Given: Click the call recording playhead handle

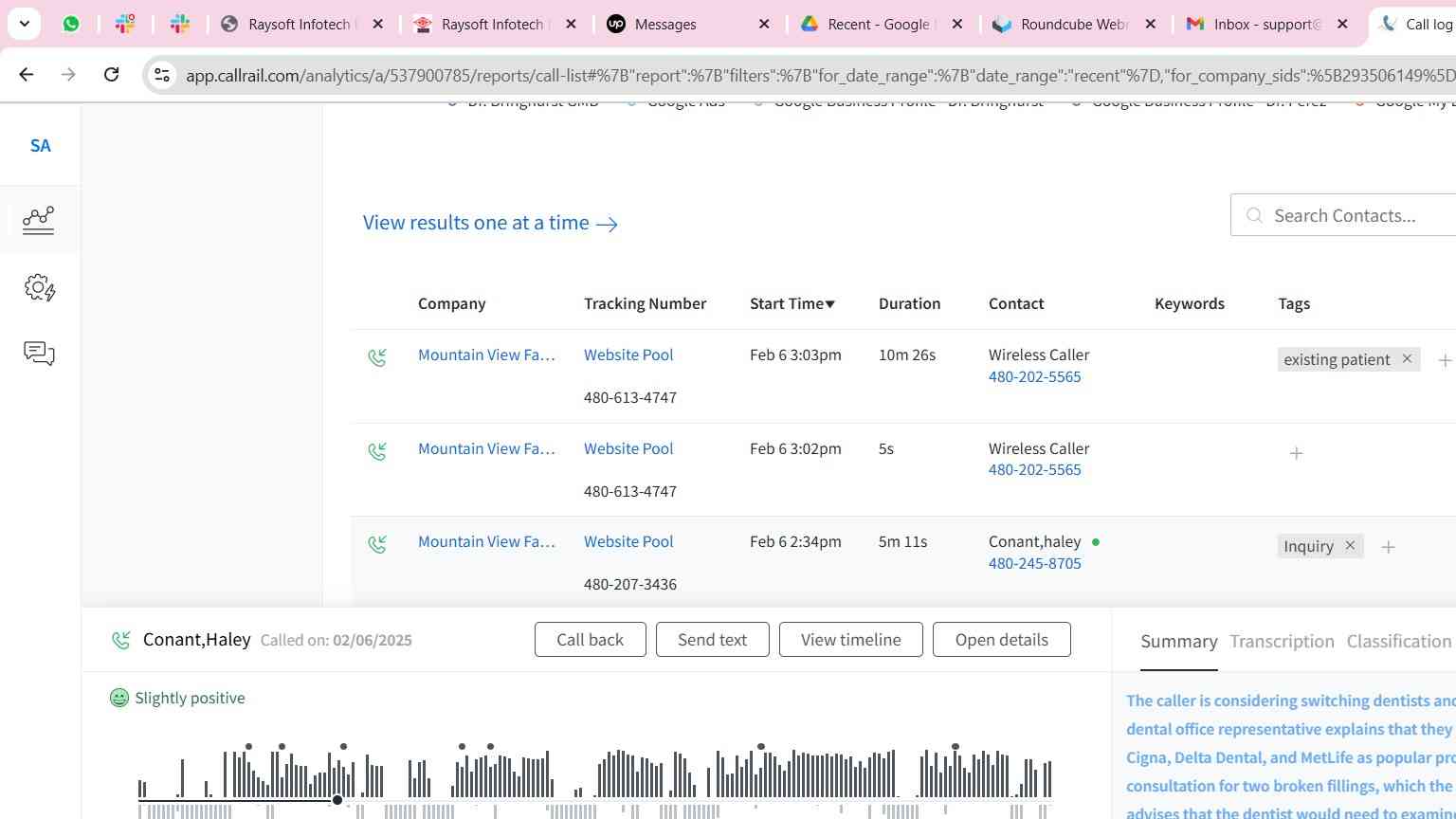Looking at the screenshot, I should pyautogui.click(x=337, y=800).
